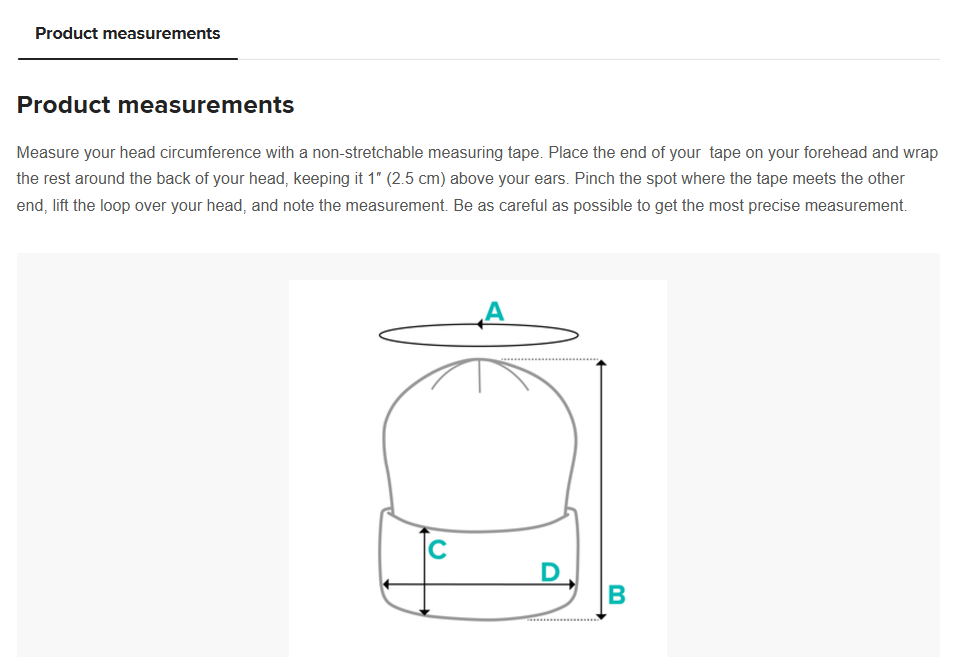
Task: Click the bottom arrowhead of cuff arrow C
Action: click(x=425, y=611)
